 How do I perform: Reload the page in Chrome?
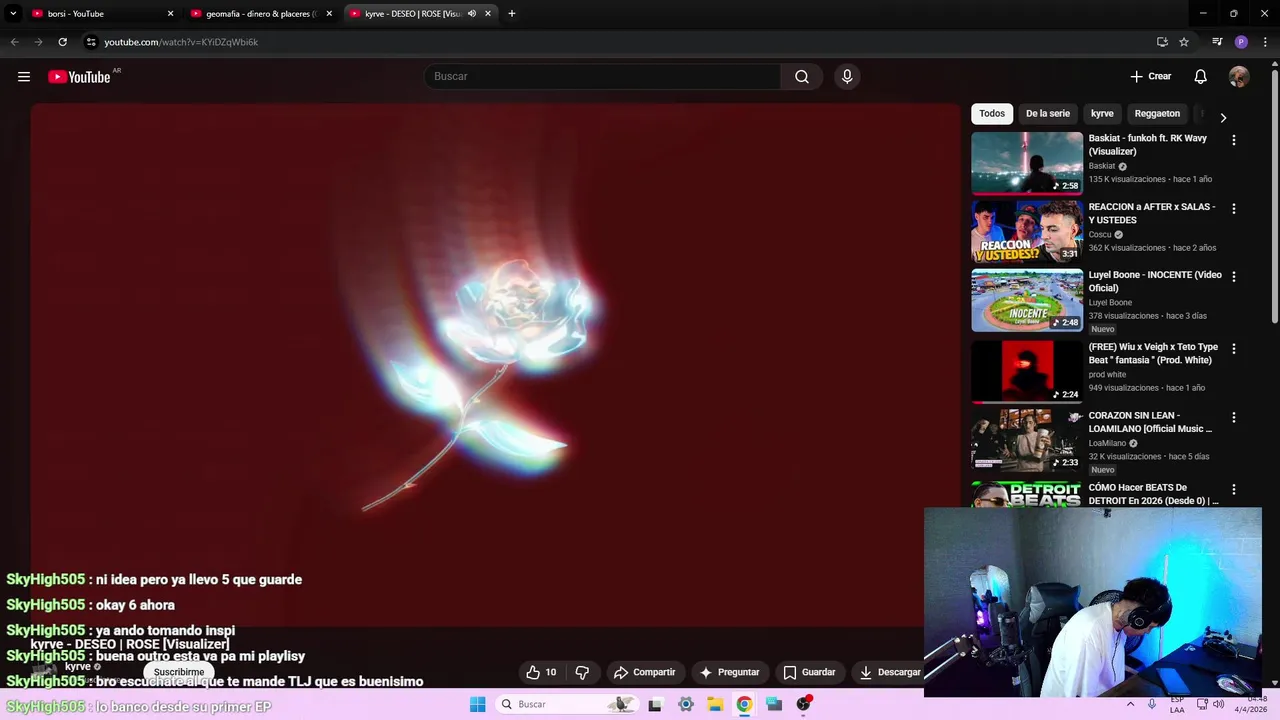pyautogui.click(x=62, y=42)
